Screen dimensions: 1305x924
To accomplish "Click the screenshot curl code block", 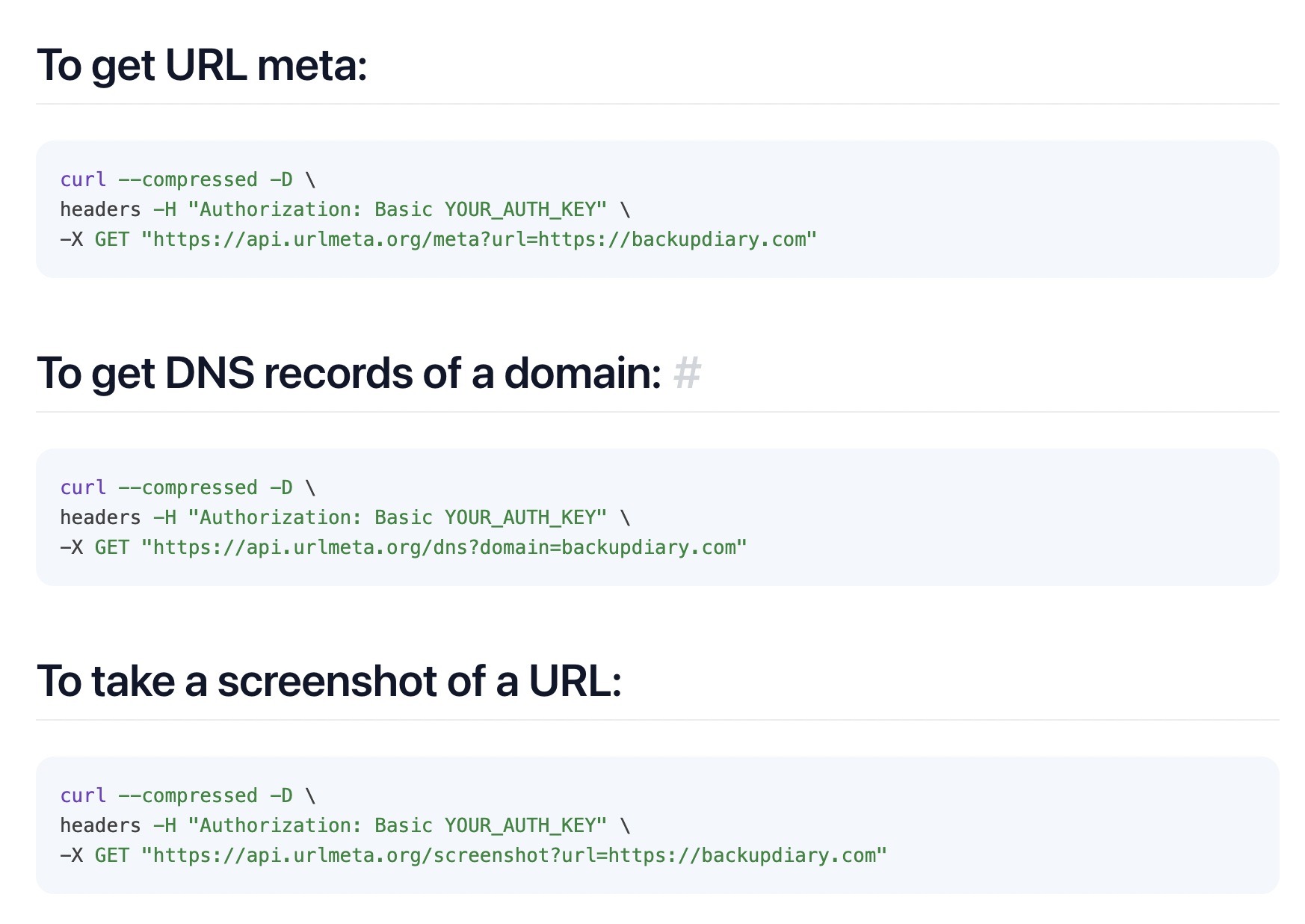I will 652,825.
